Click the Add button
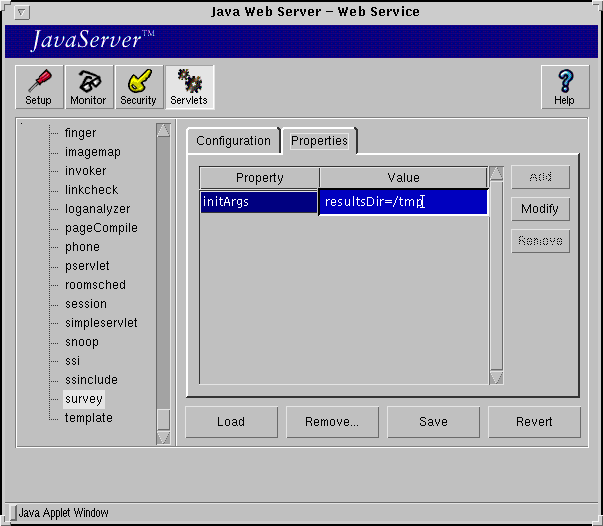Screen dimensions: 603x526 pos(540,177)
